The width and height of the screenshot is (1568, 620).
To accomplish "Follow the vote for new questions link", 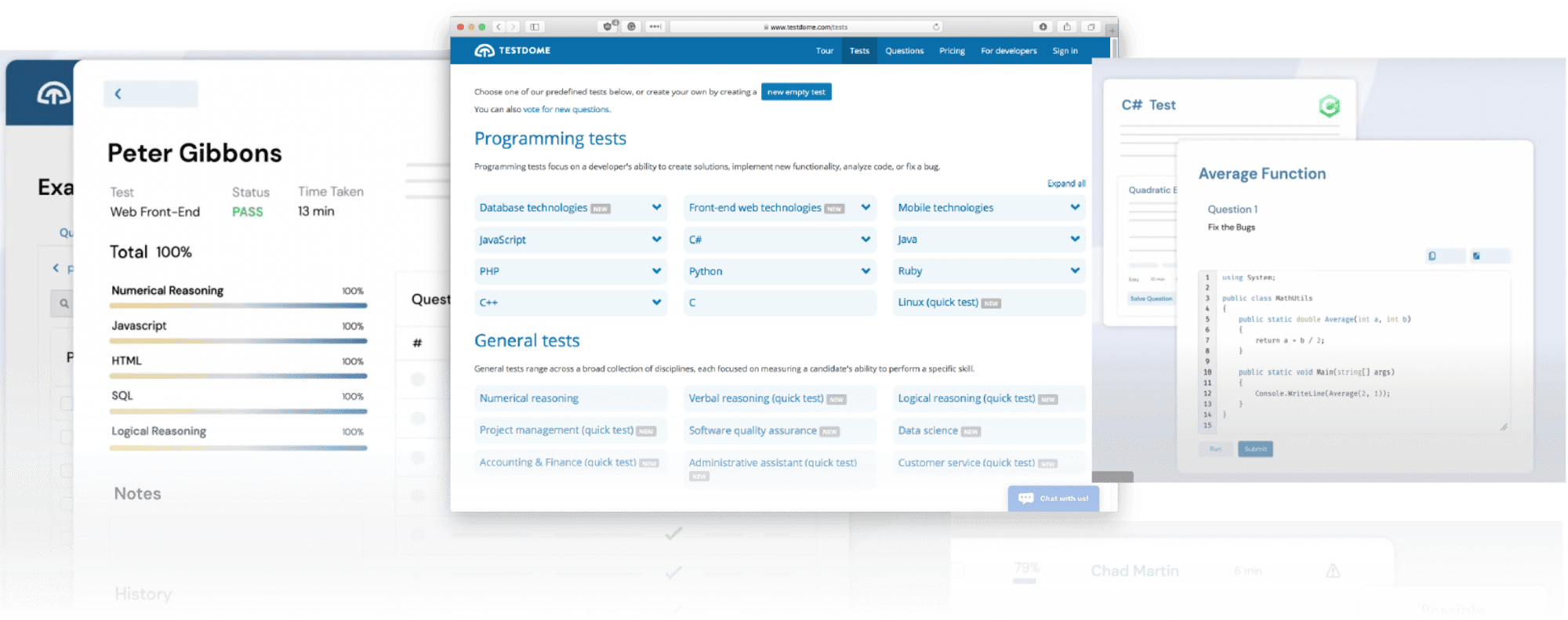I will click(566, 110).
